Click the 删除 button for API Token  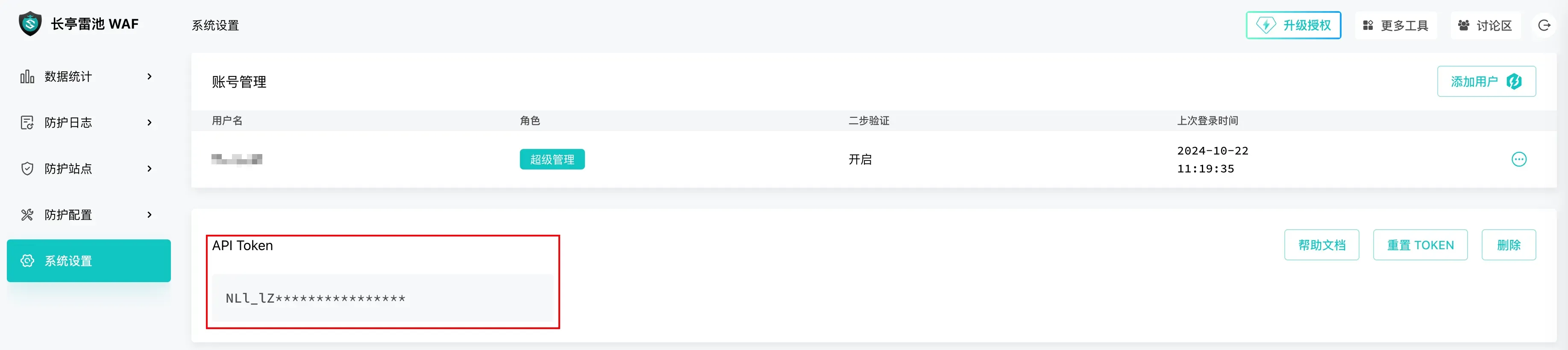(1508, 245)
